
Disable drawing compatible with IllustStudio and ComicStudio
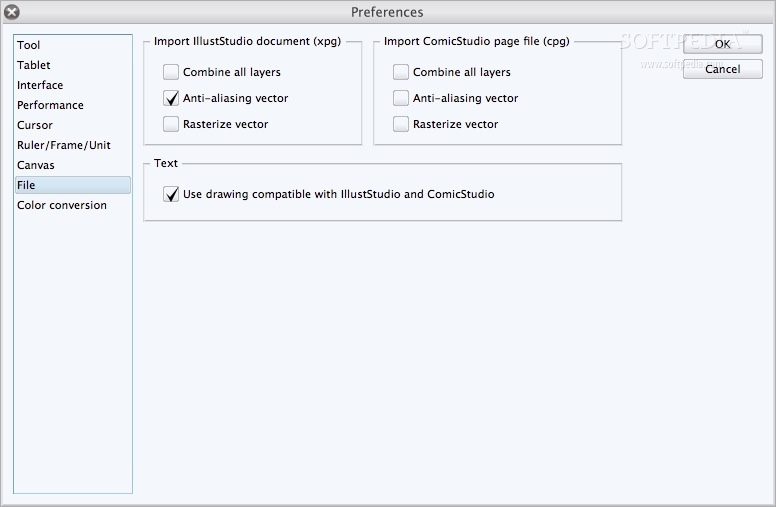171,194
